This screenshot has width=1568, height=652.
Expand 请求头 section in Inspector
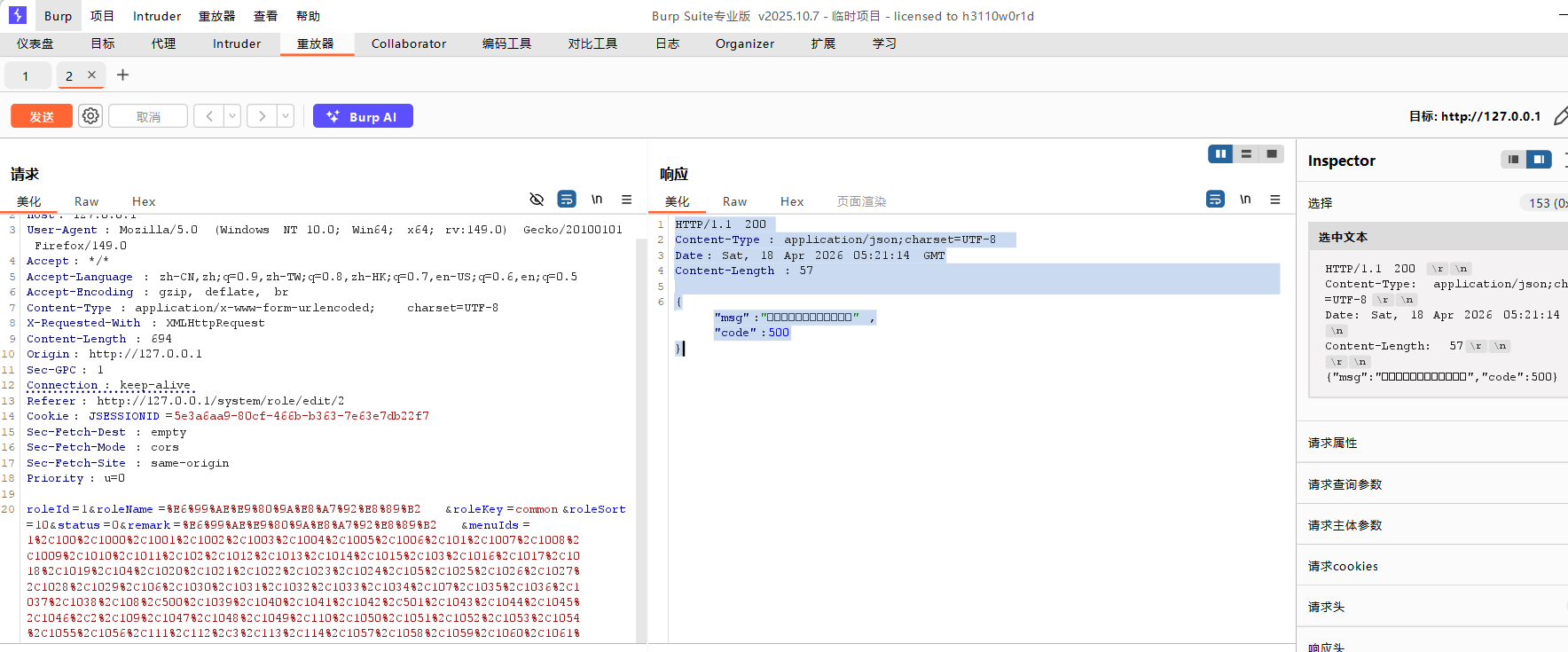tap(1432, 606)
